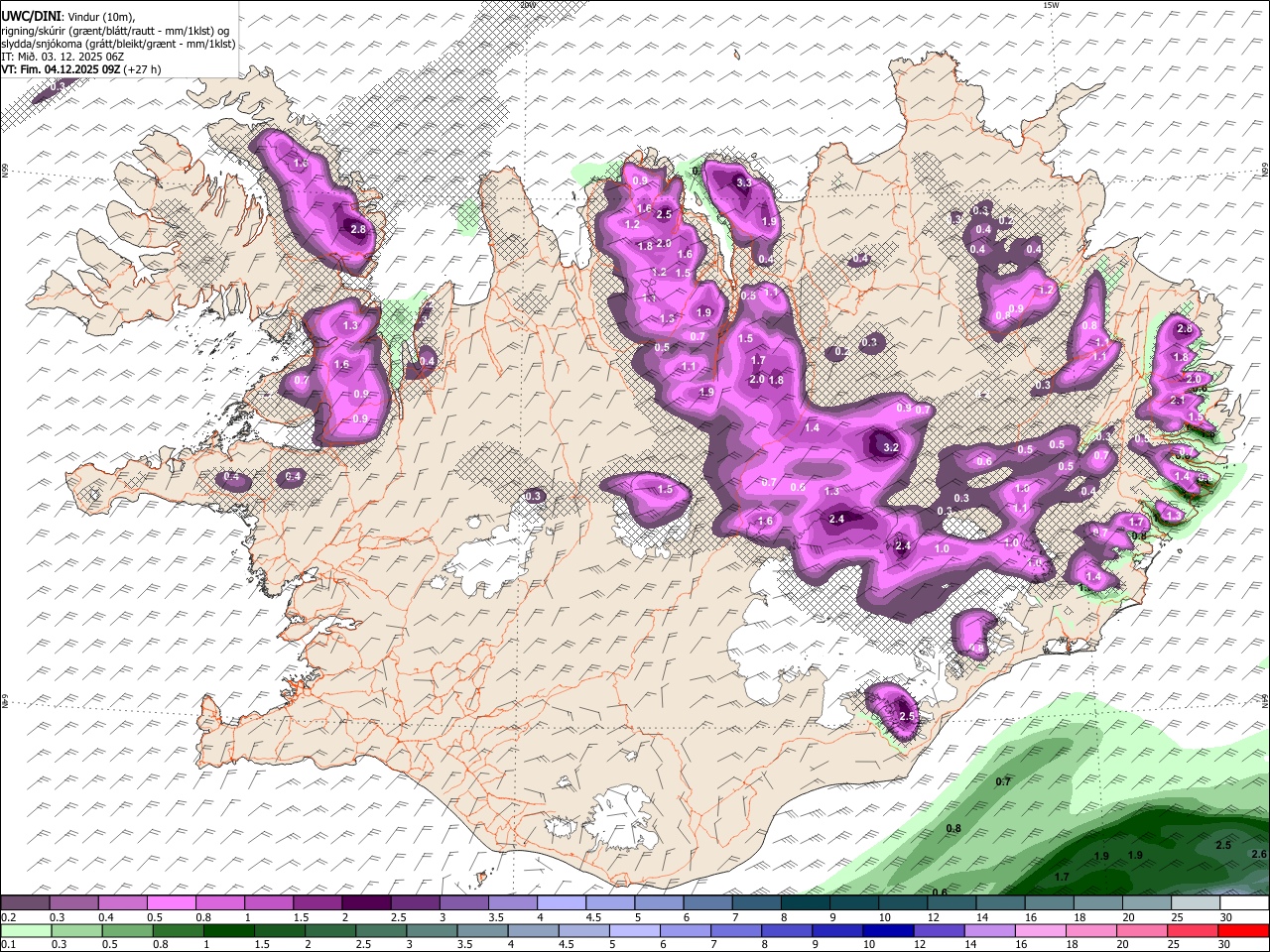Screen dimensions: 1270x952
Task: Click the UWC/DINI title text
Action: coord(31,16)
